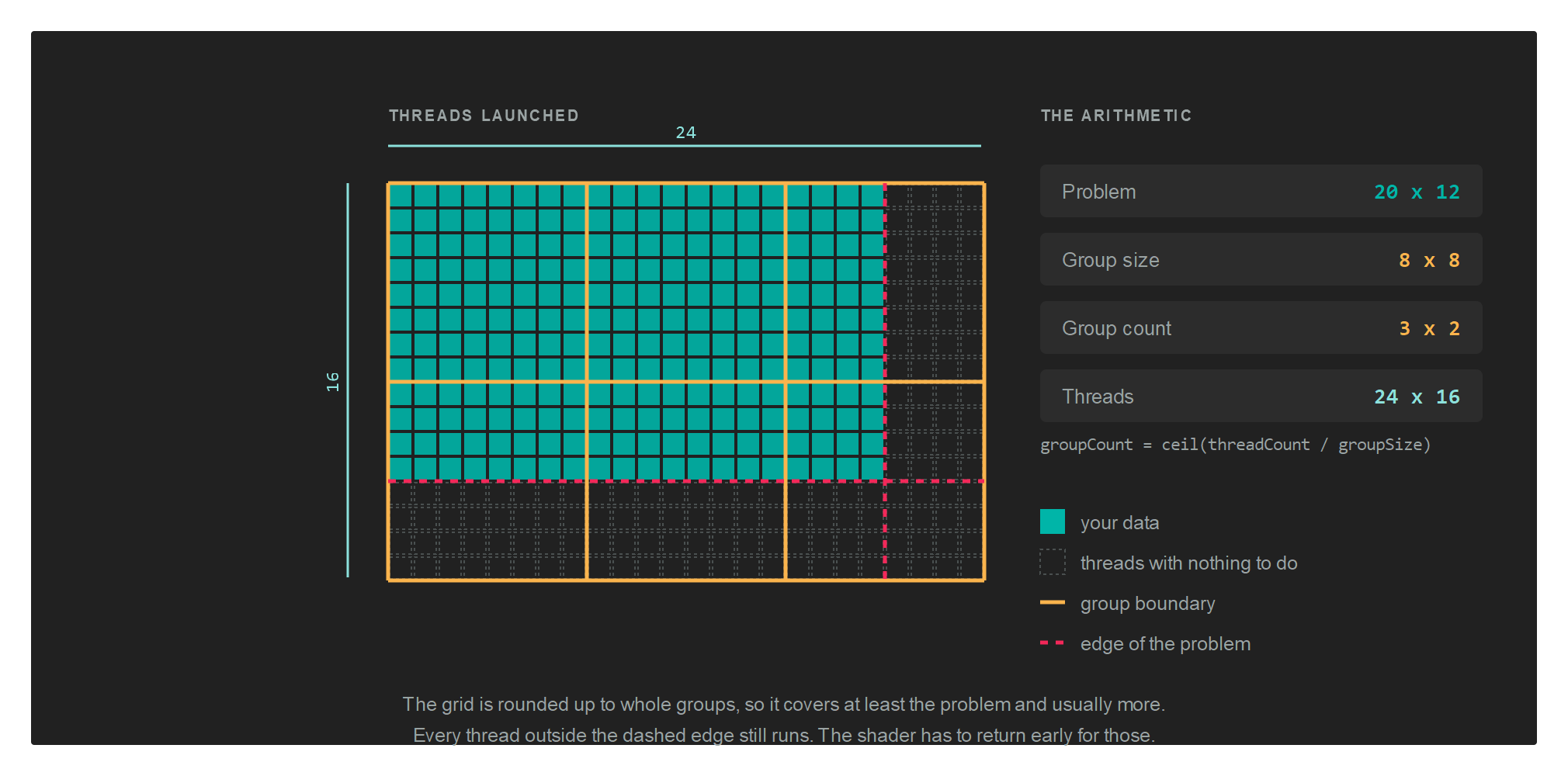The width and height of the screenshot is (1568, 776).
Task: Click the 'your data' legend label
Action: 1119,523
